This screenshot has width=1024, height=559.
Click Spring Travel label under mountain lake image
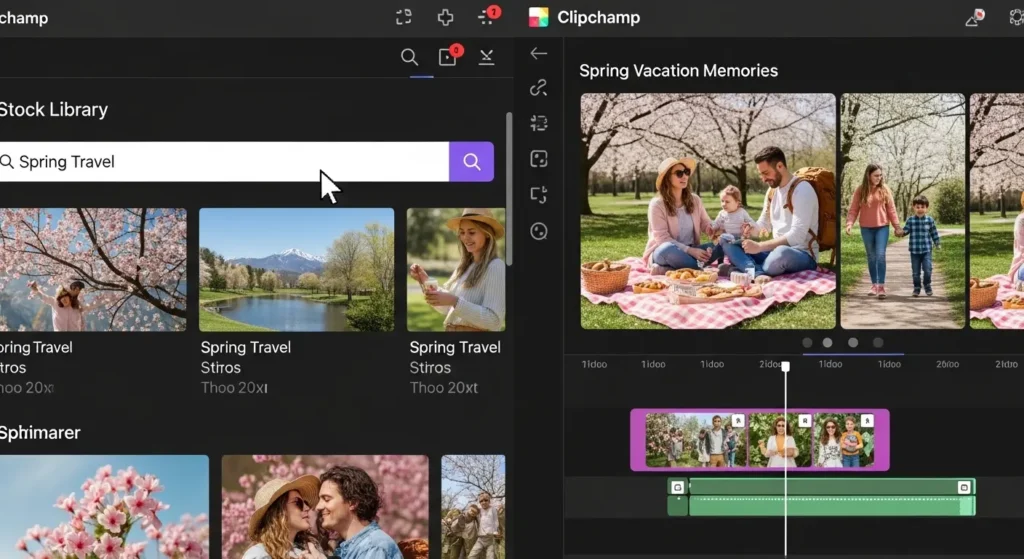(246, 347)
